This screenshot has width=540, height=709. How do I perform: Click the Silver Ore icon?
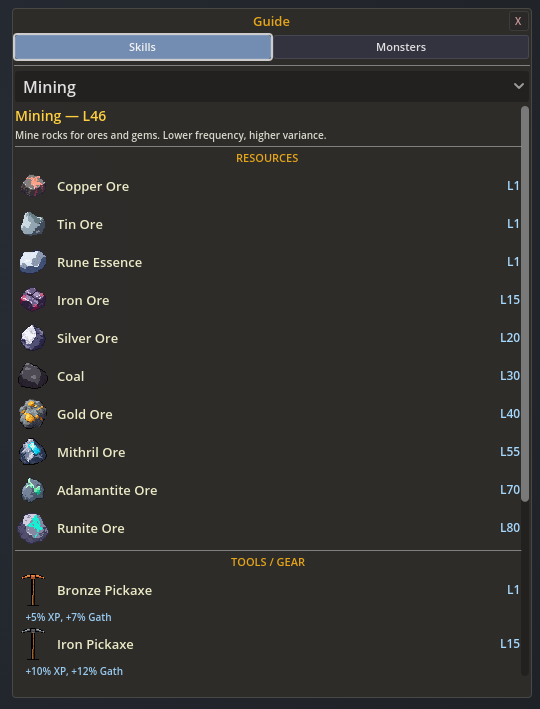point(33,338)
